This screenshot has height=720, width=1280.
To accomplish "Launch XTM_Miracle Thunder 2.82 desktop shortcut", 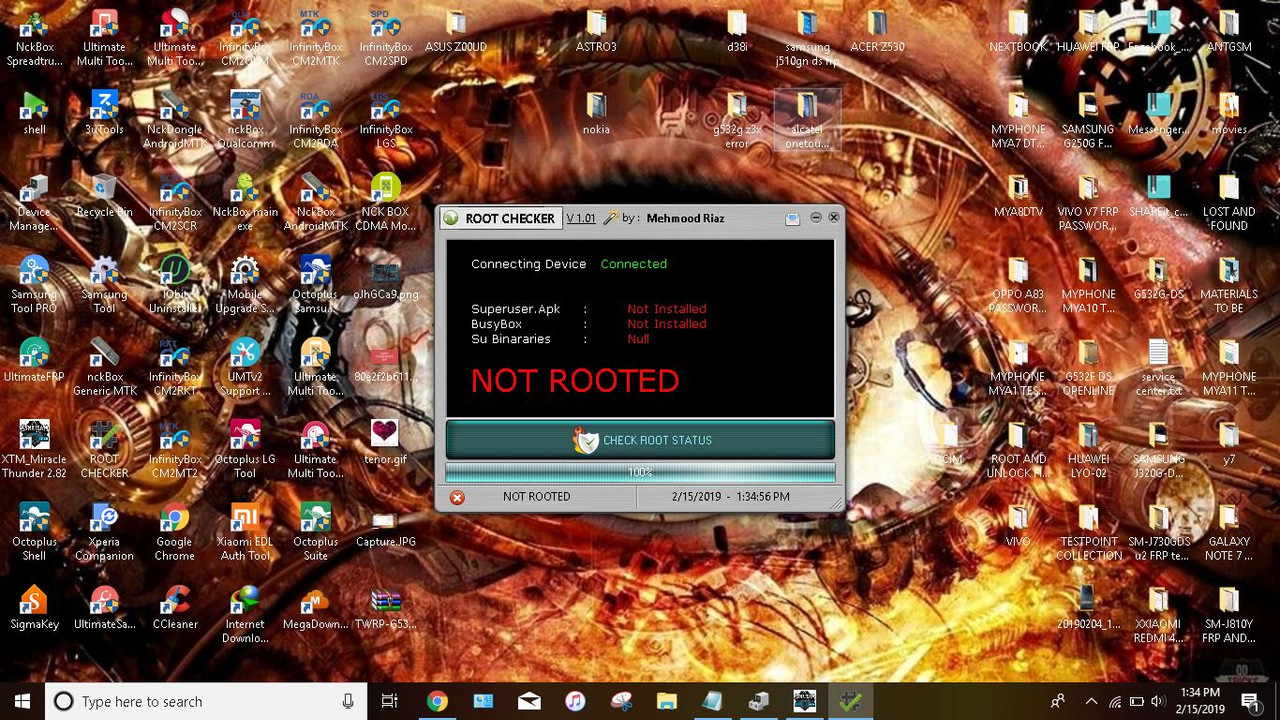I will pyautogui.click(x=35, y=450).
